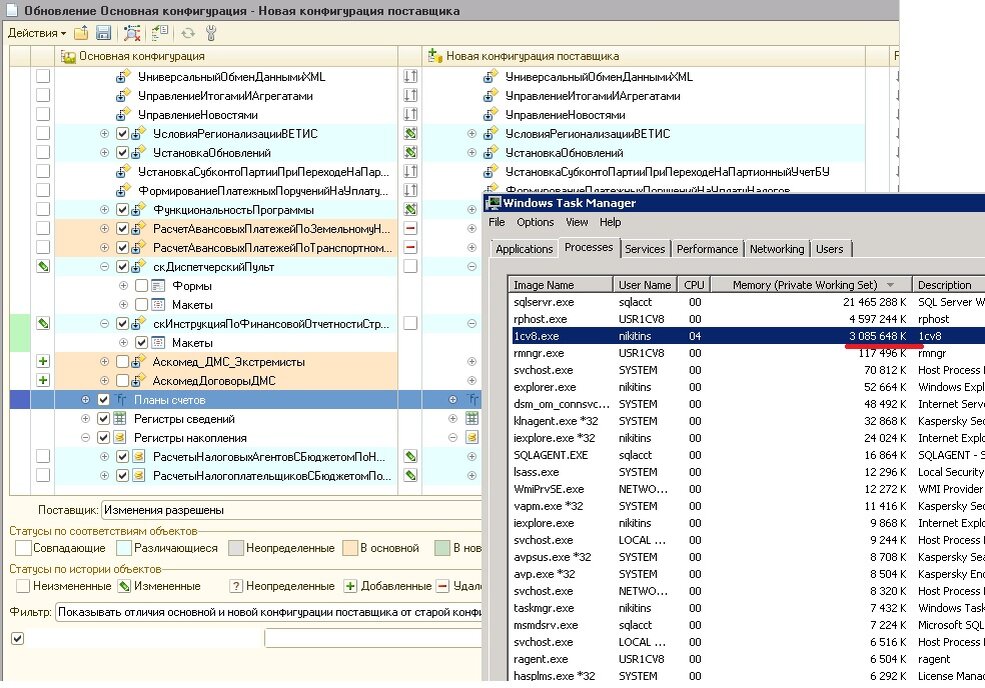Click the save diskette toolbar icon
The height and width of the screenshot is (688, 985).
point(103,33)
